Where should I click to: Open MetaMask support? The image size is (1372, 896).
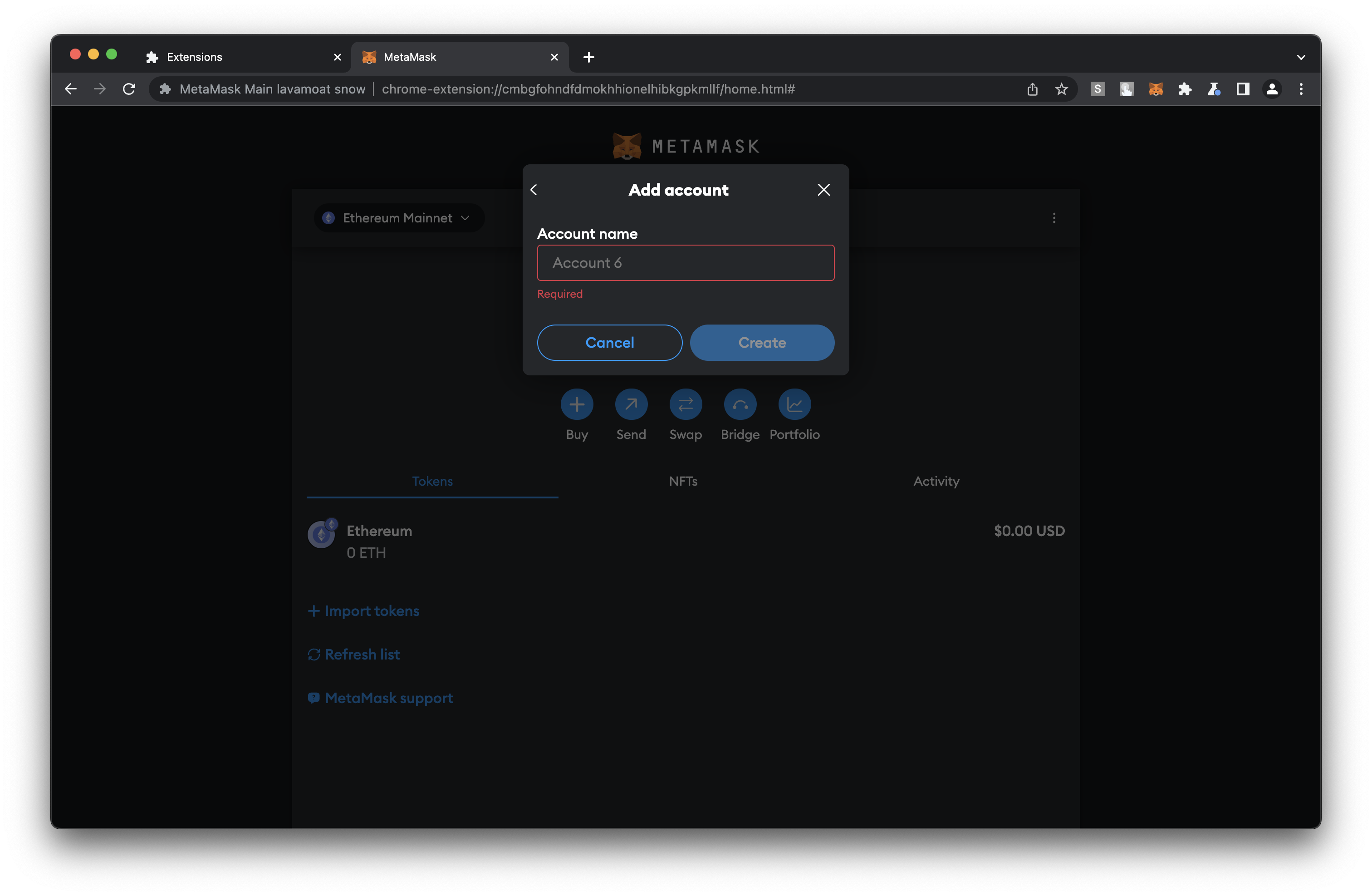coord(388,698)
